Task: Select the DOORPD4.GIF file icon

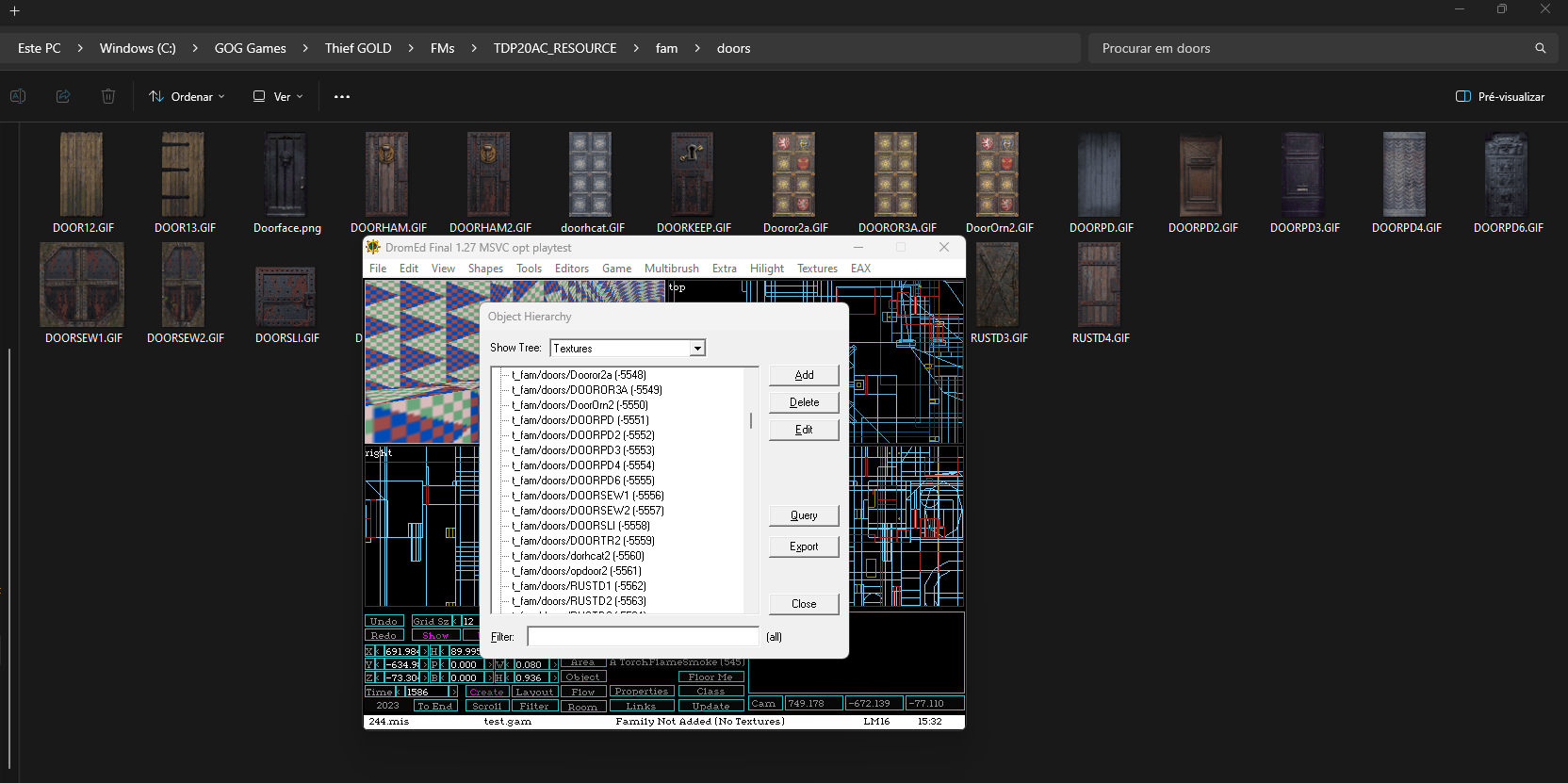Action: pos(1405,174)
